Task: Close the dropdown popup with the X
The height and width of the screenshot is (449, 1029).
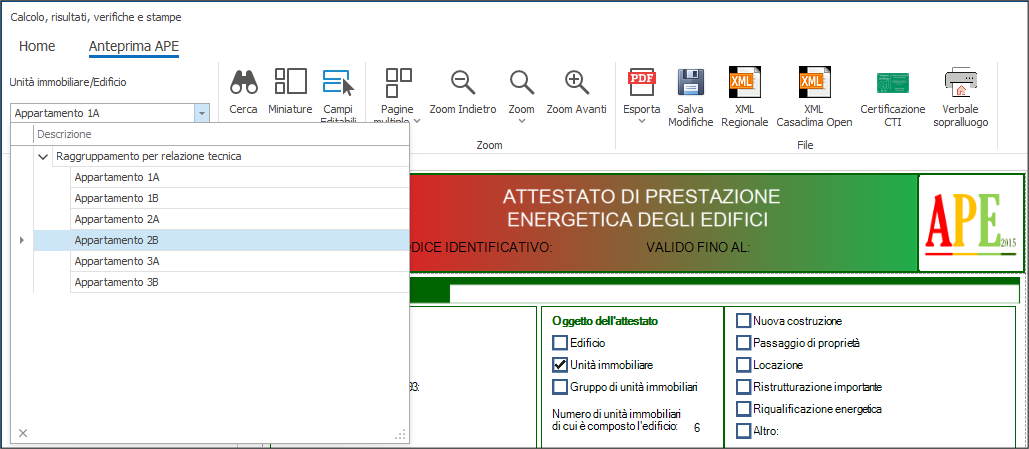Action: (23, 433)
